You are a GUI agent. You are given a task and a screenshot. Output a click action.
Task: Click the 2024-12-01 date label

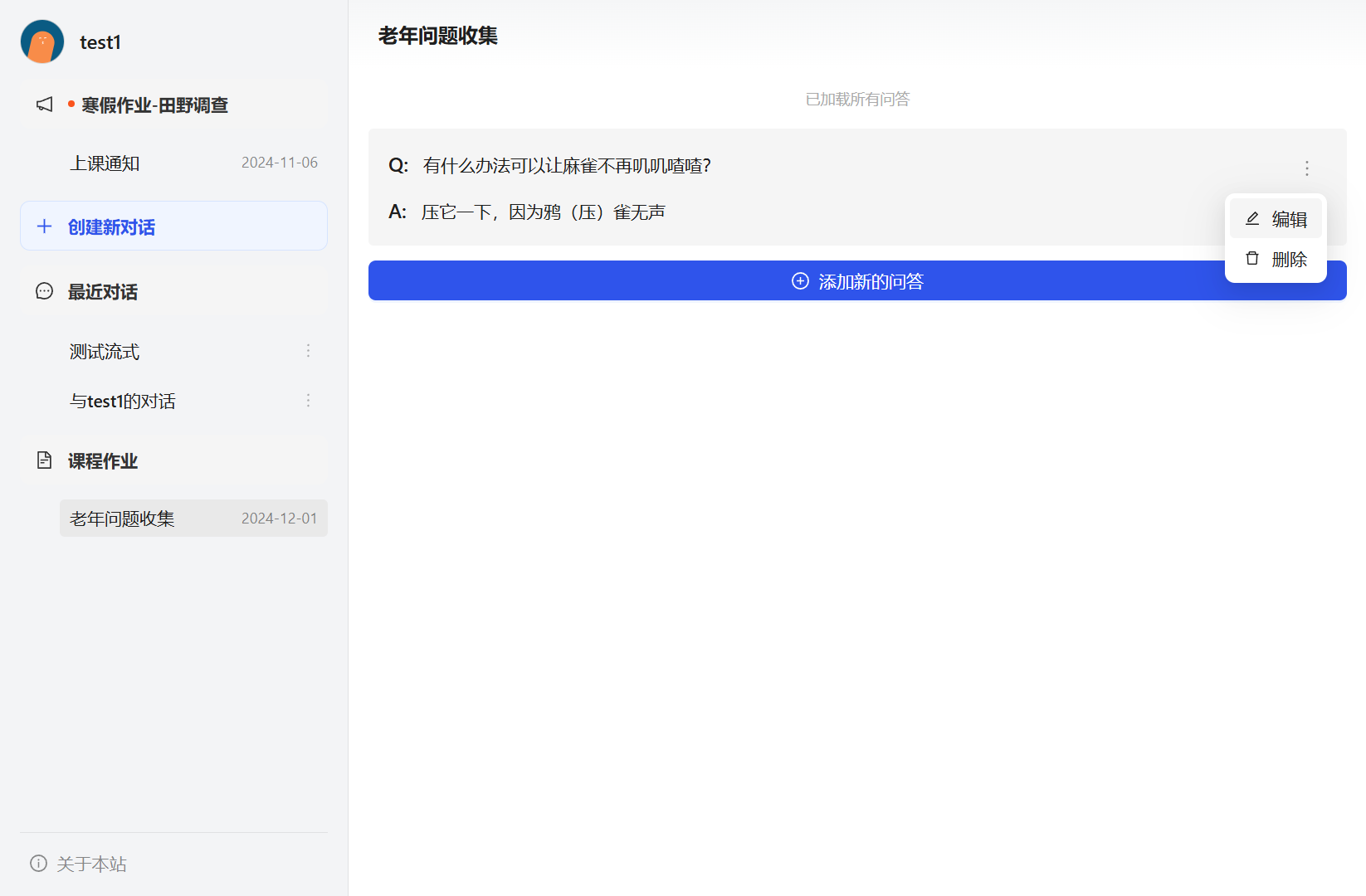(280, 519)
